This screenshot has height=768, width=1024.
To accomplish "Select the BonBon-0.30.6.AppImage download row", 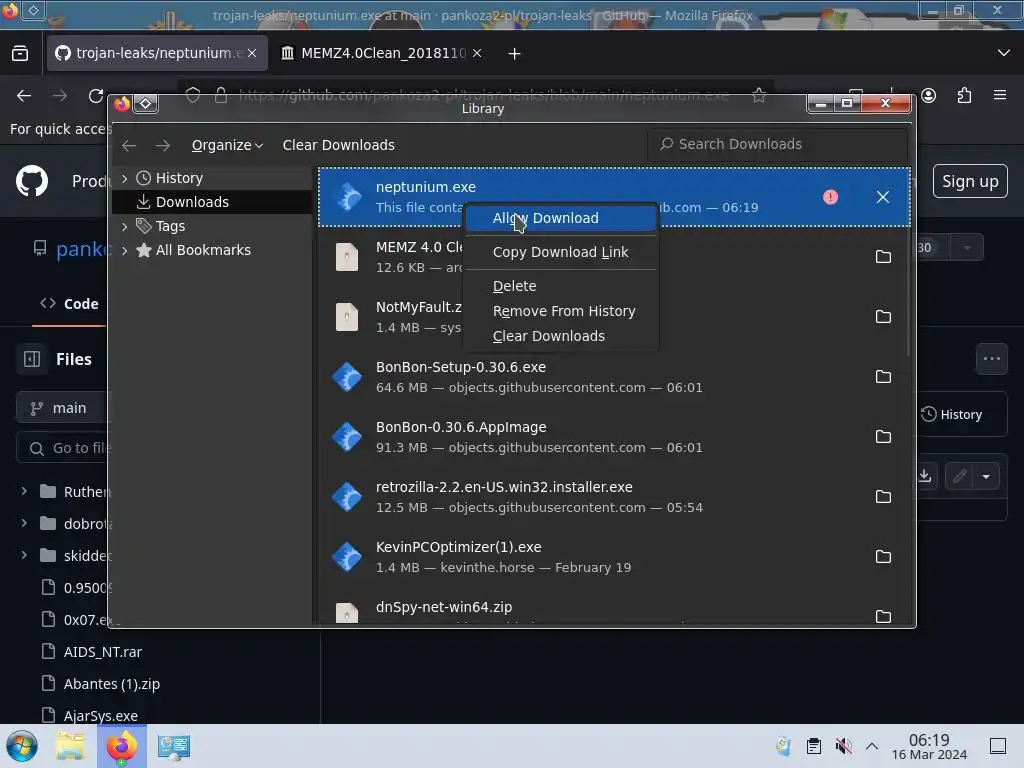I will coord(613,437).
